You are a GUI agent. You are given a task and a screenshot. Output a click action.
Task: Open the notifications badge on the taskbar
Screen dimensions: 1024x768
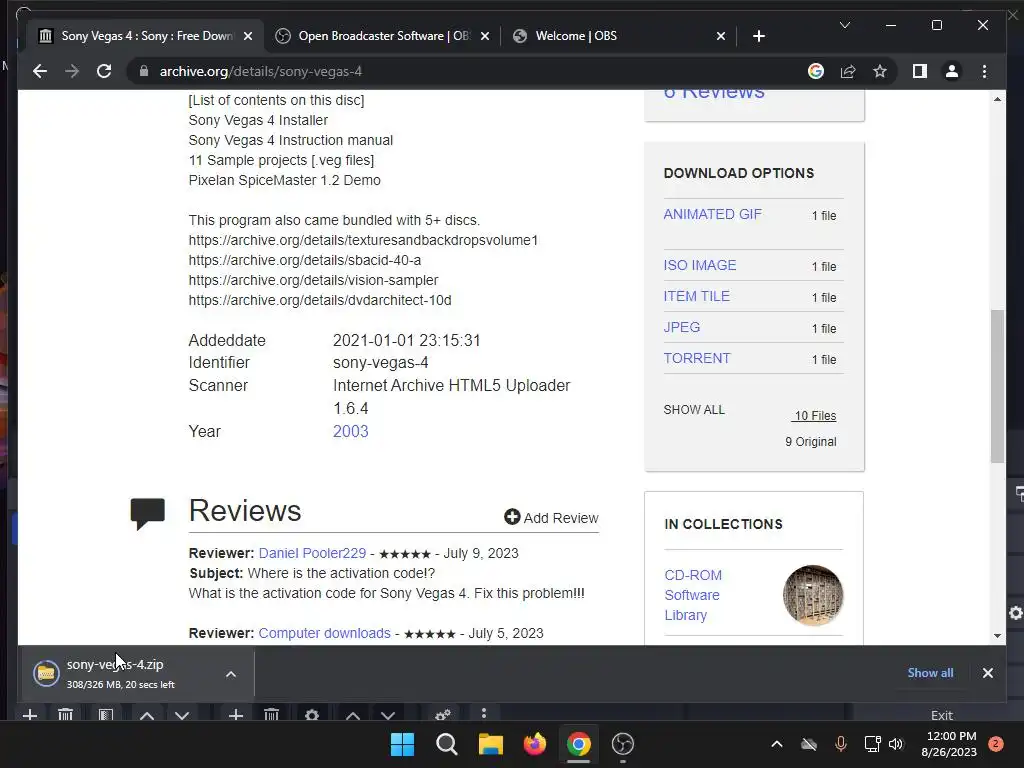pyautogui.click(x=996, y=744)
